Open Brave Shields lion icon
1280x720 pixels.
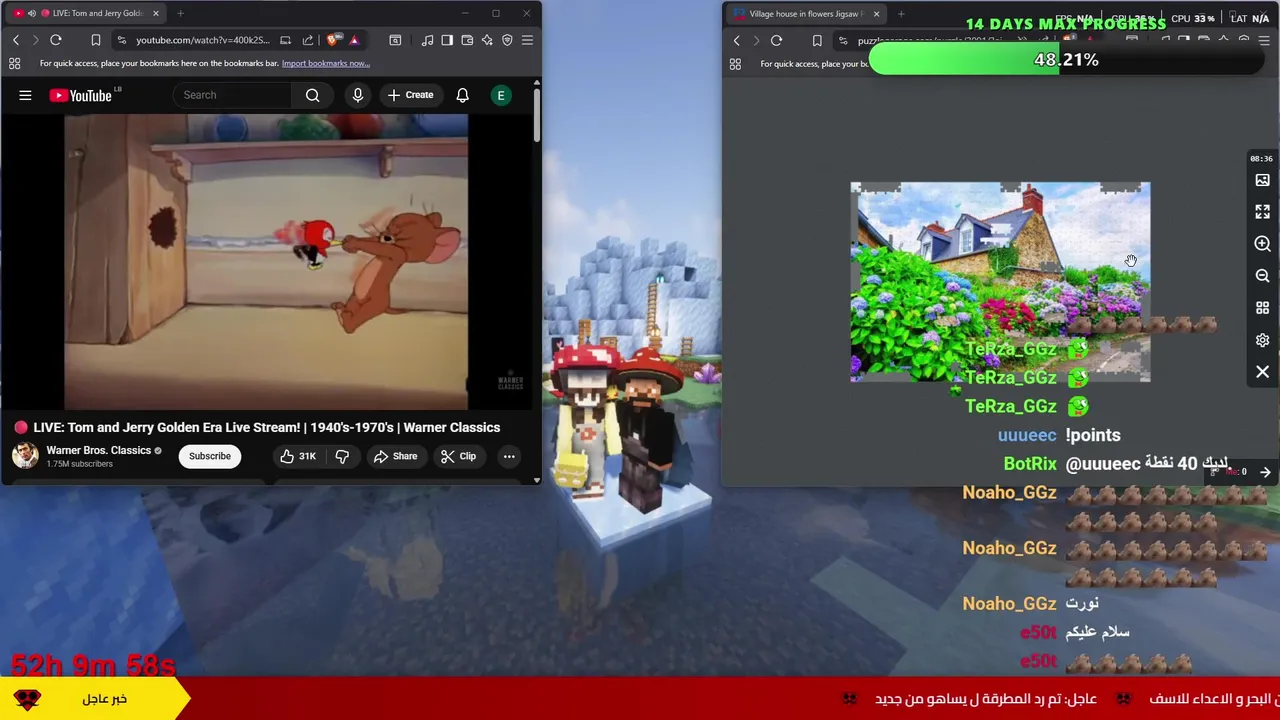pos(333,40)
